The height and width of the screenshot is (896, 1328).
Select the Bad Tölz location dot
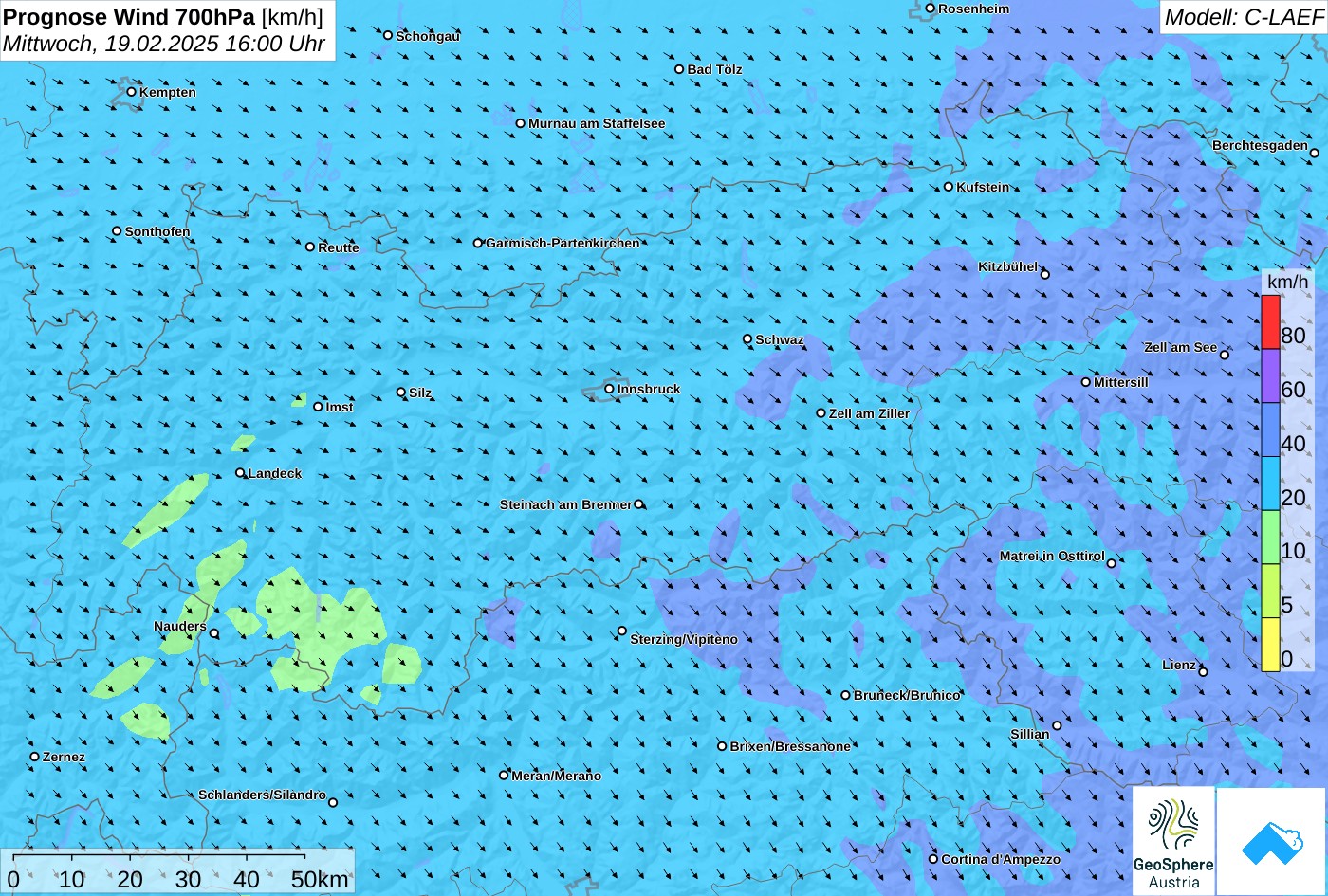[679, 69]
